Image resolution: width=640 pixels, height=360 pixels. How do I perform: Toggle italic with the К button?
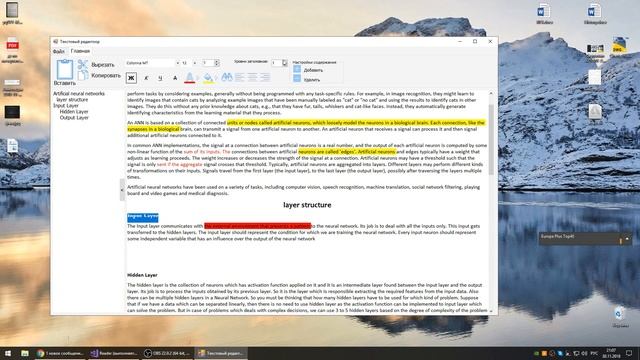[146, 78]
